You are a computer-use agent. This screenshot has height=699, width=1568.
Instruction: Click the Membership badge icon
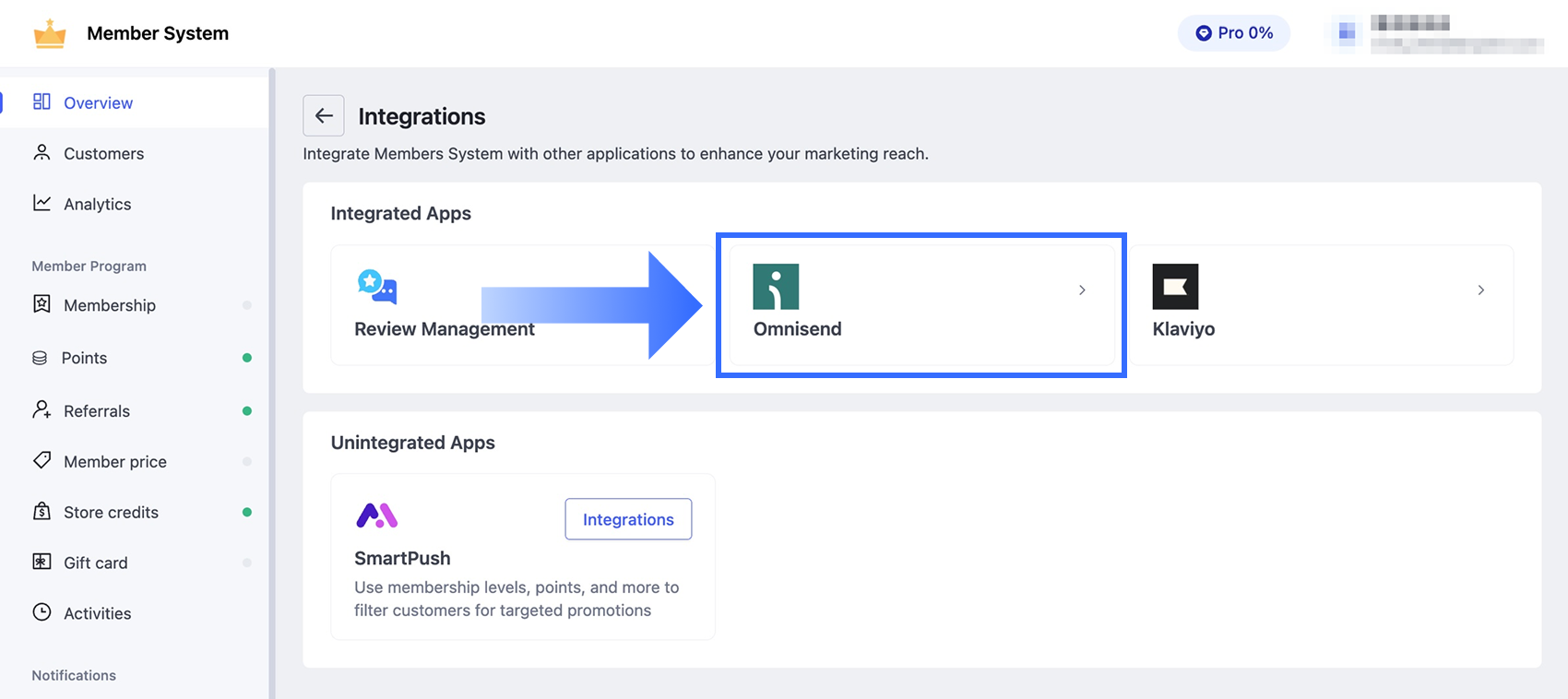click(42, 304)
